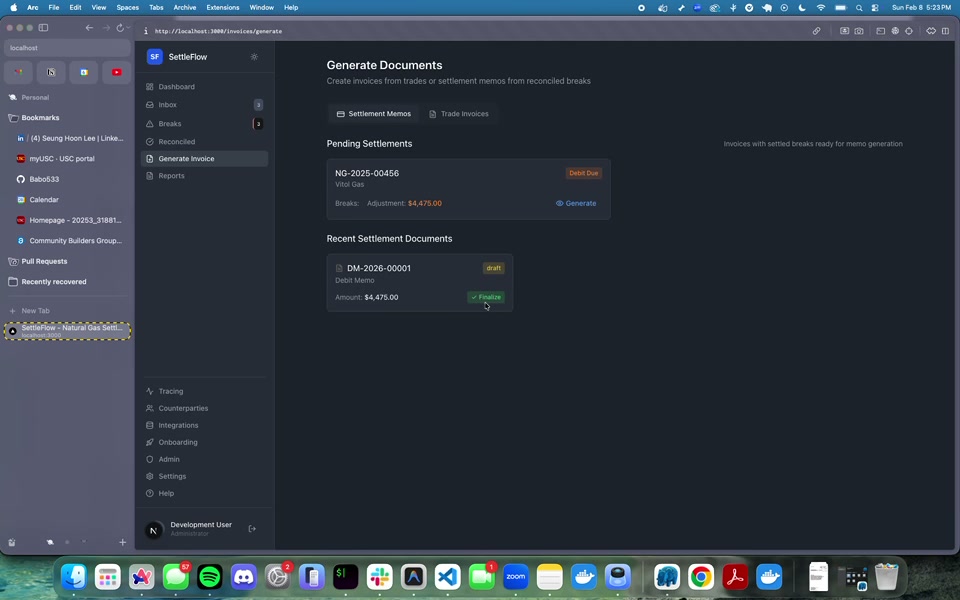Open the Inbox sidebar item
This screenshot has width=960, height=600.
coord(167,105)
